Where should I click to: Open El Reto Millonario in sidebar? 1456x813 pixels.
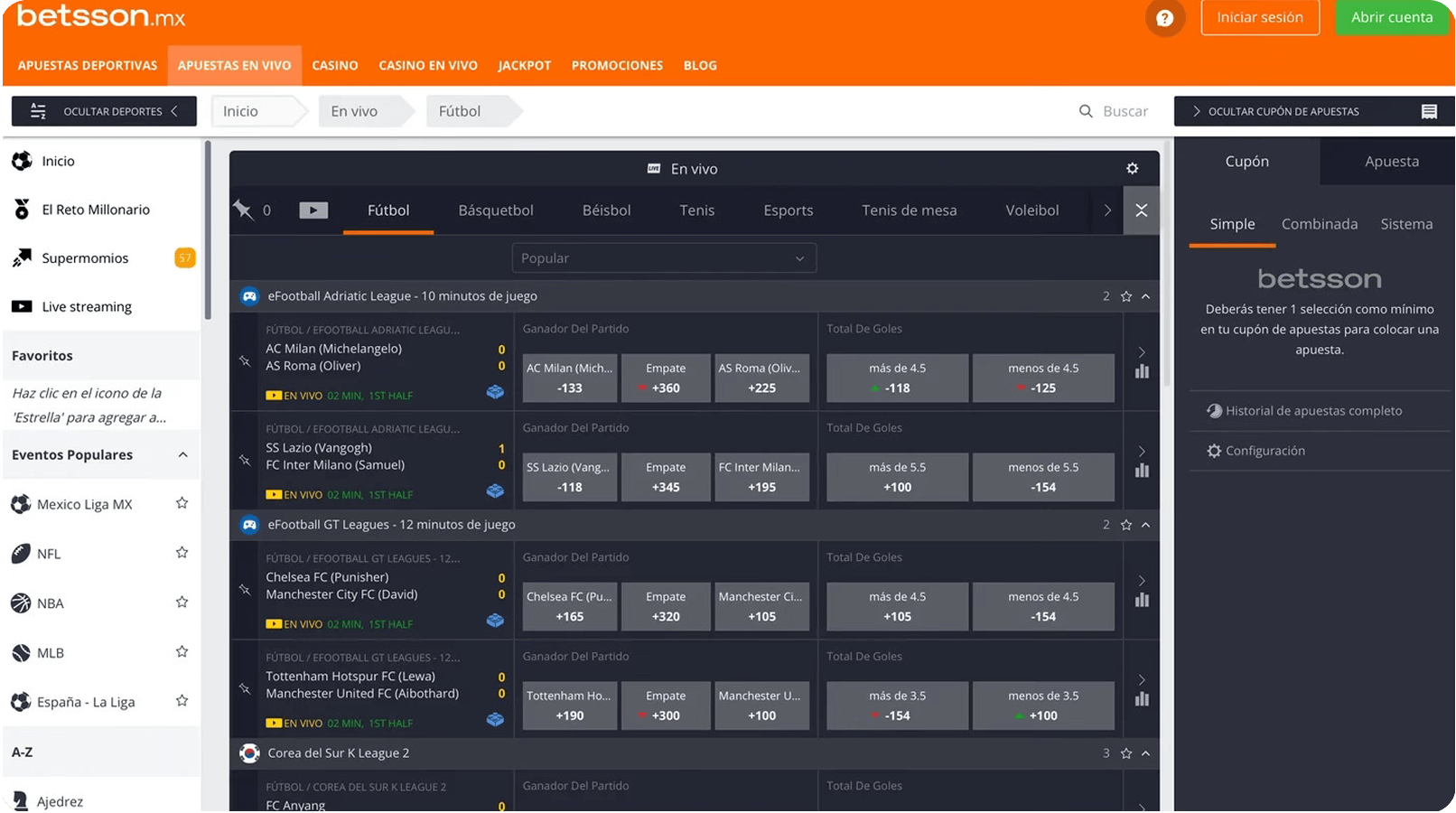[96, 210]
